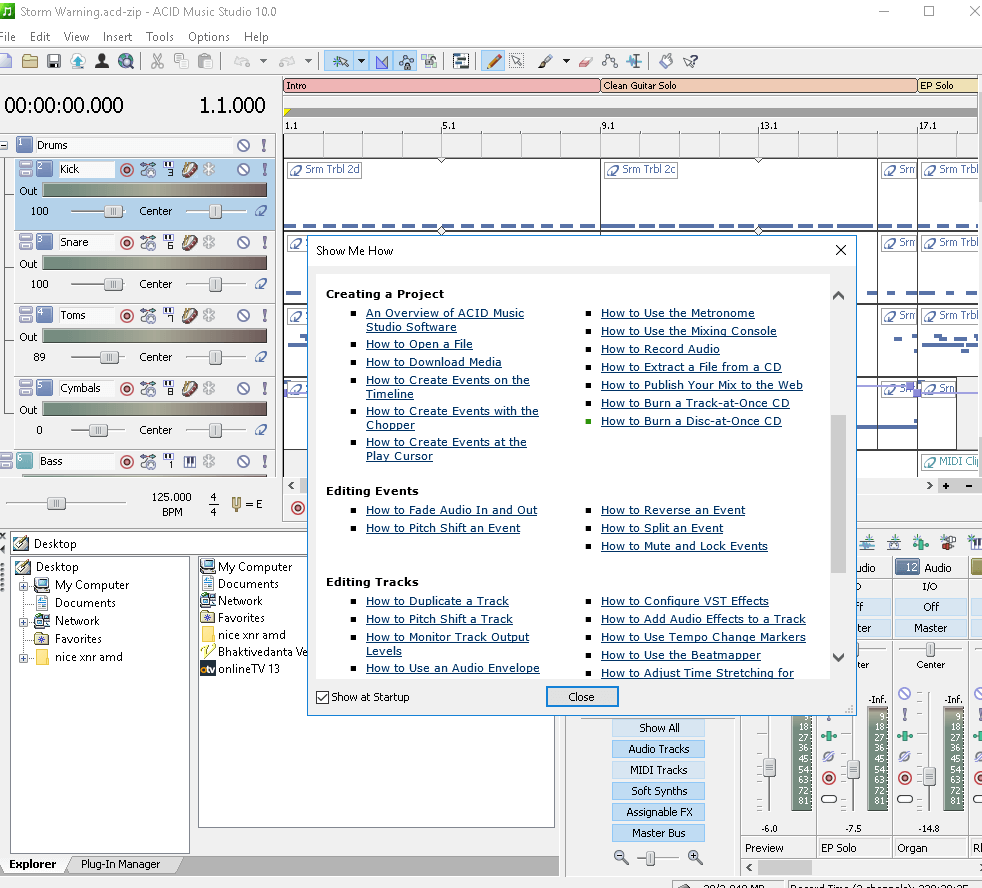Select the Paint tool
This screenshot has width=982, height=888.
pos(545,61)
